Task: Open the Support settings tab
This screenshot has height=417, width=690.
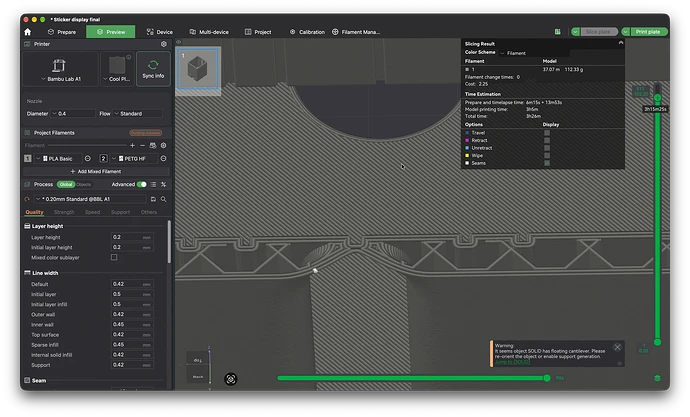Action: click(x=120, y=212)
